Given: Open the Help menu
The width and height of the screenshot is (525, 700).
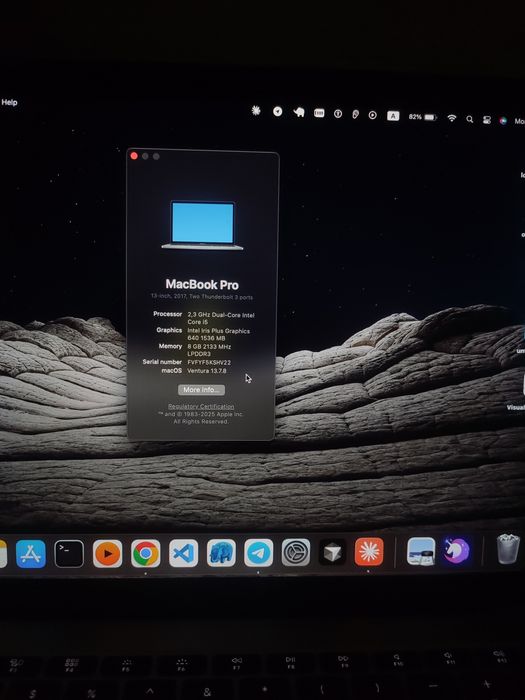Looking at the screenshot, I should click(9, 102).
